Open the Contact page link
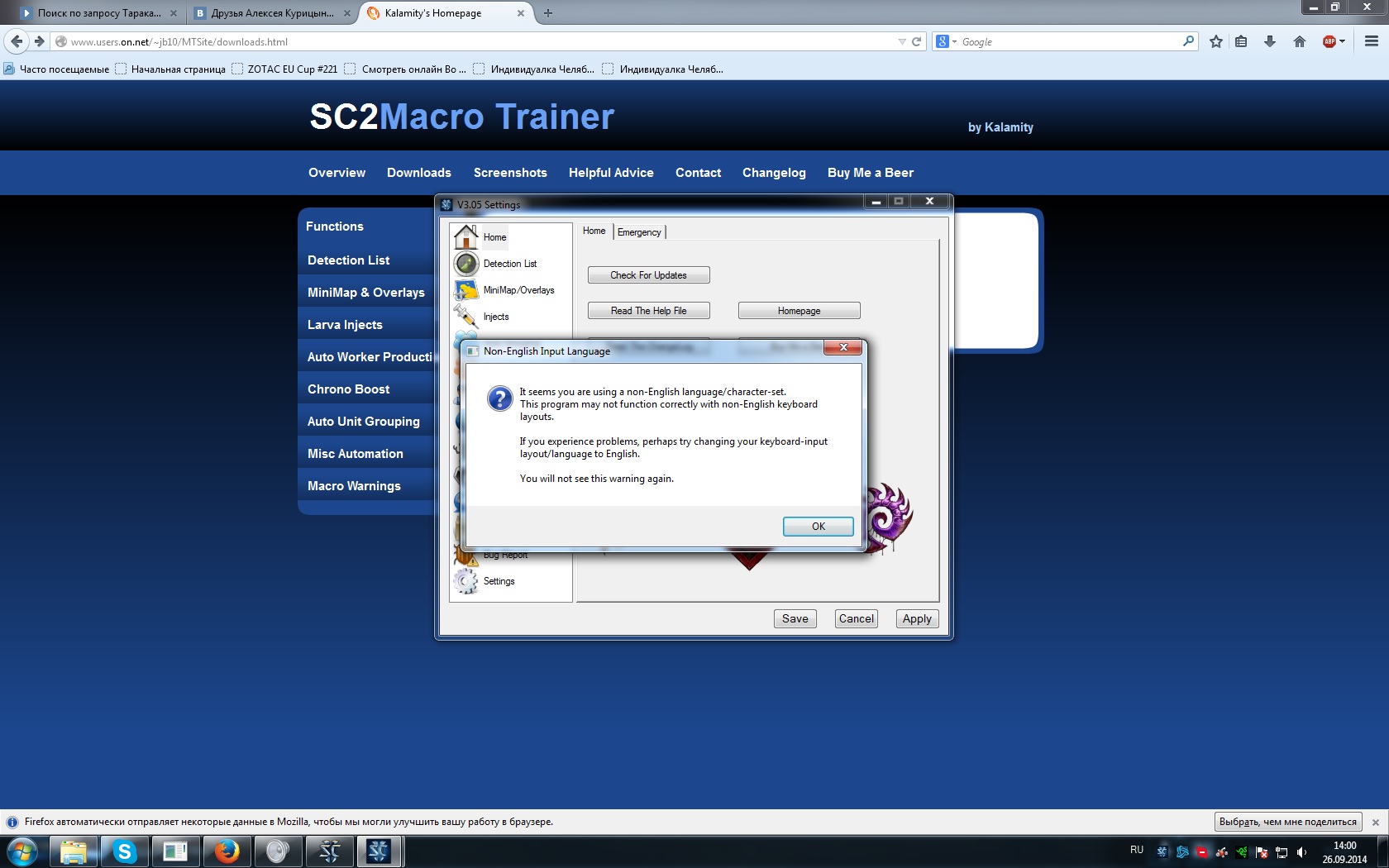 pos(698,173)
